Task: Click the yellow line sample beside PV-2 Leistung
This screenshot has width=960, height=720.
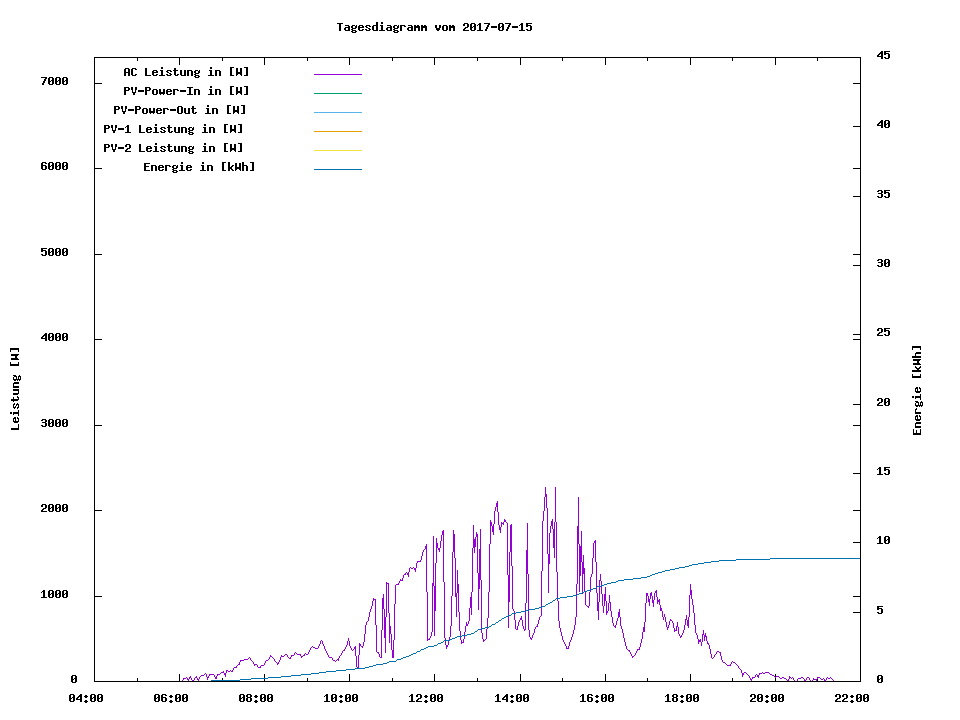Action: pyautogui.click(x=337, y=150)
